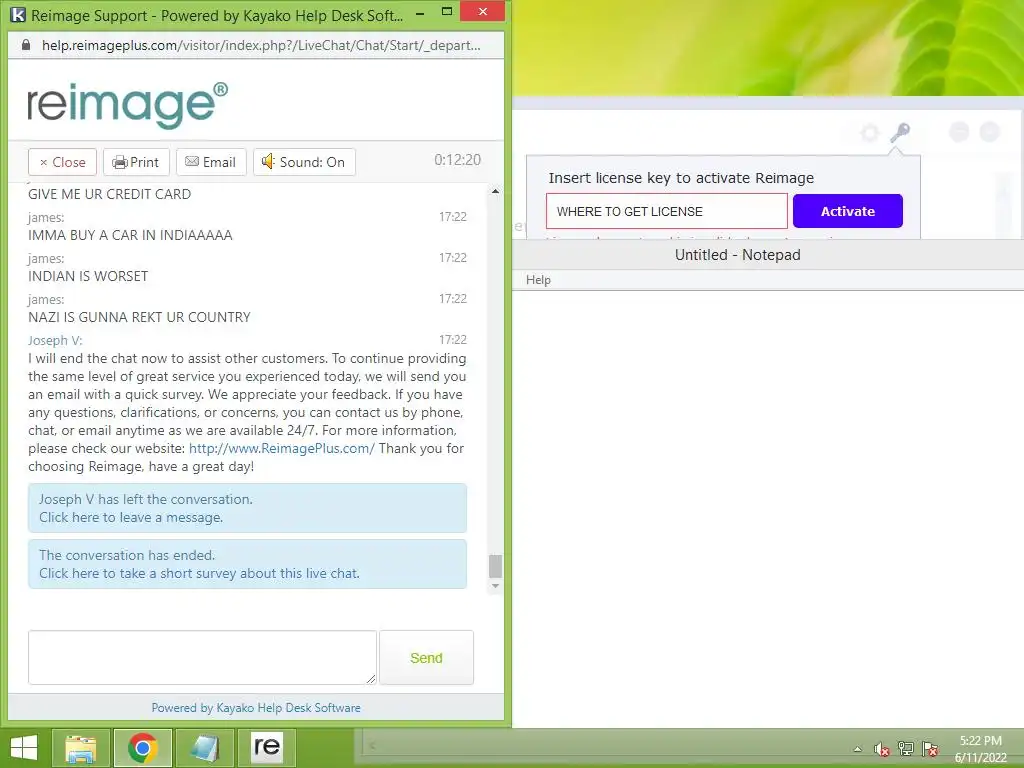
Task: Open the taskbar clock showing 5:22 PM
Action: 981,749
